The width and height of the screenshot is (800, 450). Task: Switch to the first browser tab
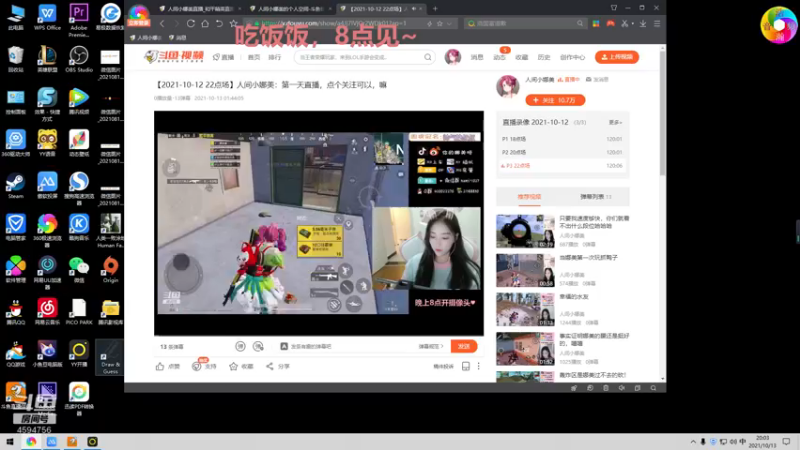199,9
